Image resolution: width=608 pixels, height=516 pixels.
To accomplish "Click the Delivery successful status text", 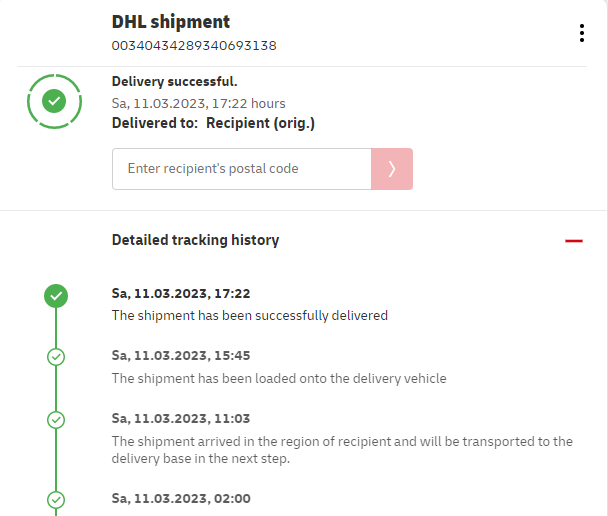I will point(174,82).
